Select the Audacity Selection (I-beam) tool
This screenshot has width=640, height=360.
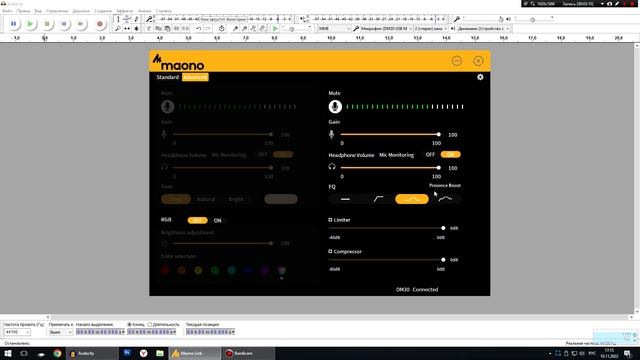[x=118, y=19]
